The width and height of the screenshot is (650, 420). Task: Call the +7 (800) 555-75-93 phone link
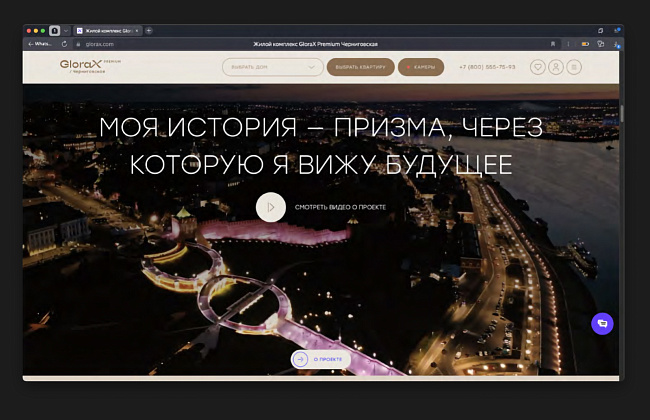tap(487, 67)
